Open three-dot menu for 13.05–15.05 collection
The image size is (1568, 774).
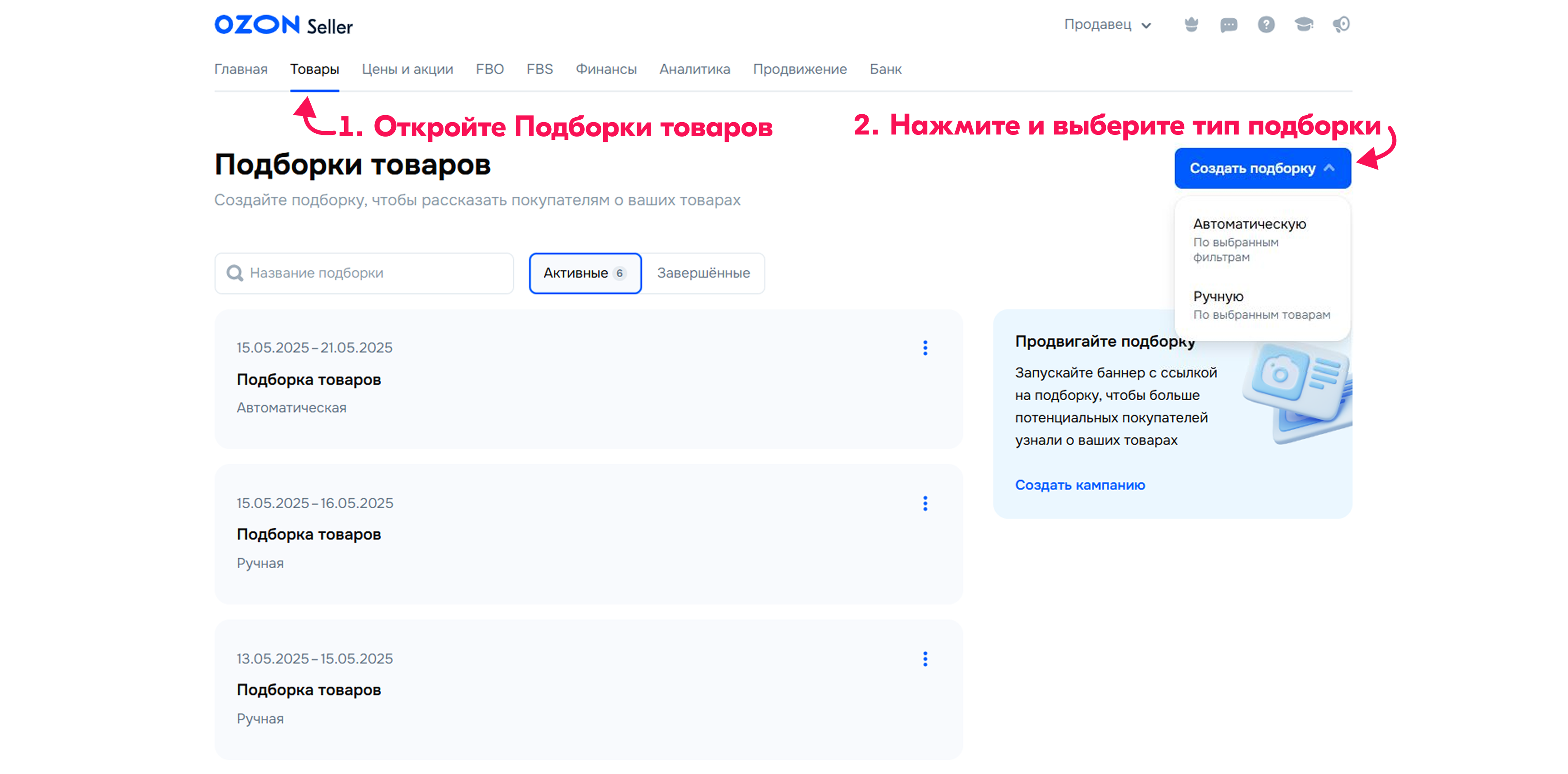925,659
